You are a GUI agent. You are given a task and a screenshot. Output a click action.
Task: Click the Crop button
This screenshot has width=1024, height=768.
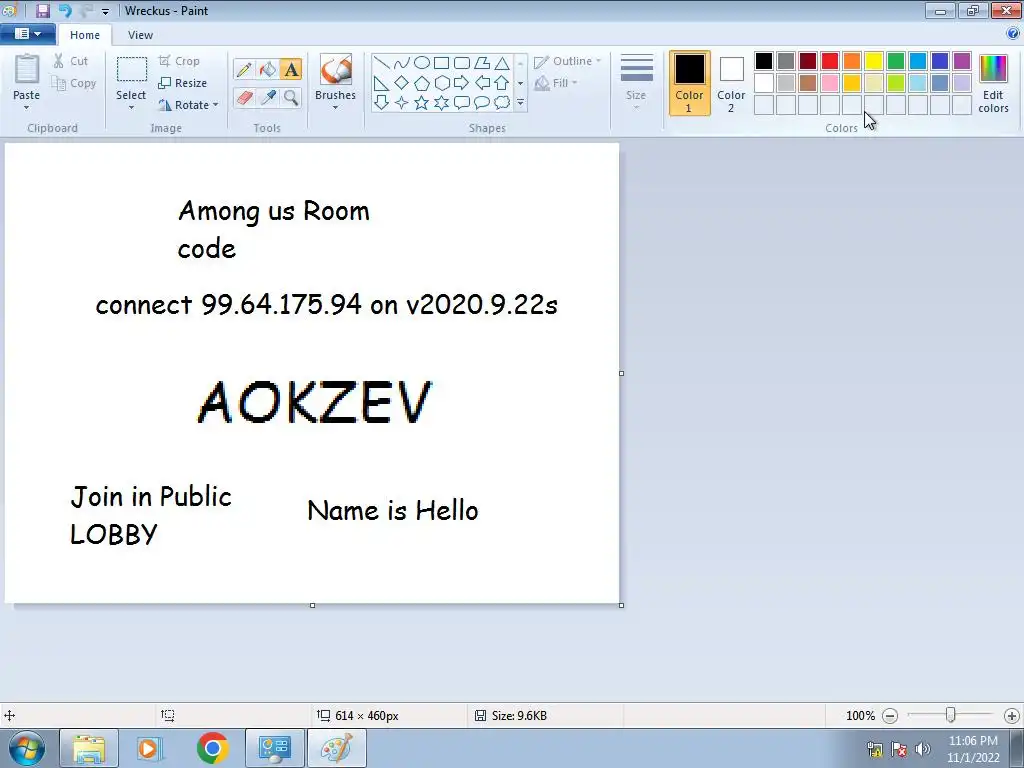click(179, 61)
